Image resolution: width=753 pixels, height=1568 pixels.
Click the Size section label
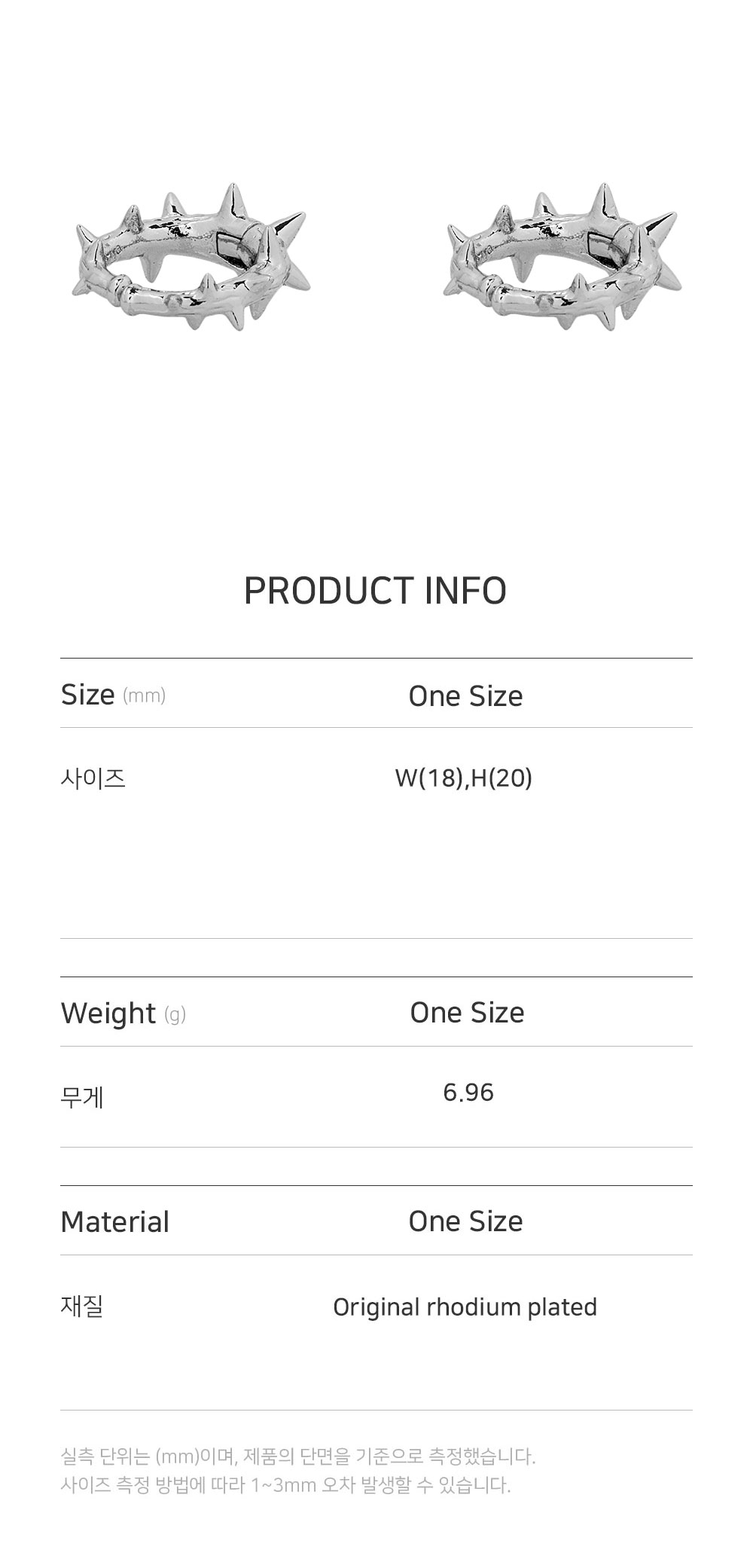pos(88,695)
